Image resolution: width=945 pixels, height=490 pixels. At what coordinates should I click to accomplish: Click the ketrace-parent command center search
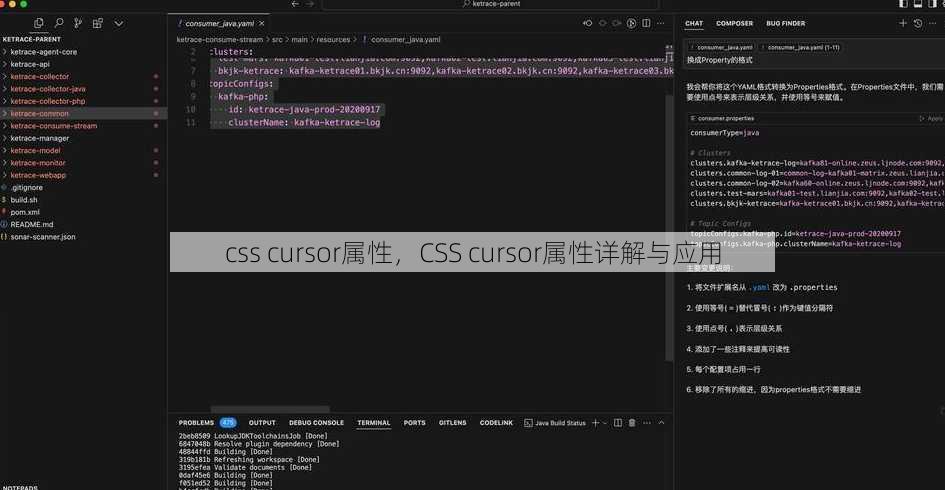(x=490, y=4)
